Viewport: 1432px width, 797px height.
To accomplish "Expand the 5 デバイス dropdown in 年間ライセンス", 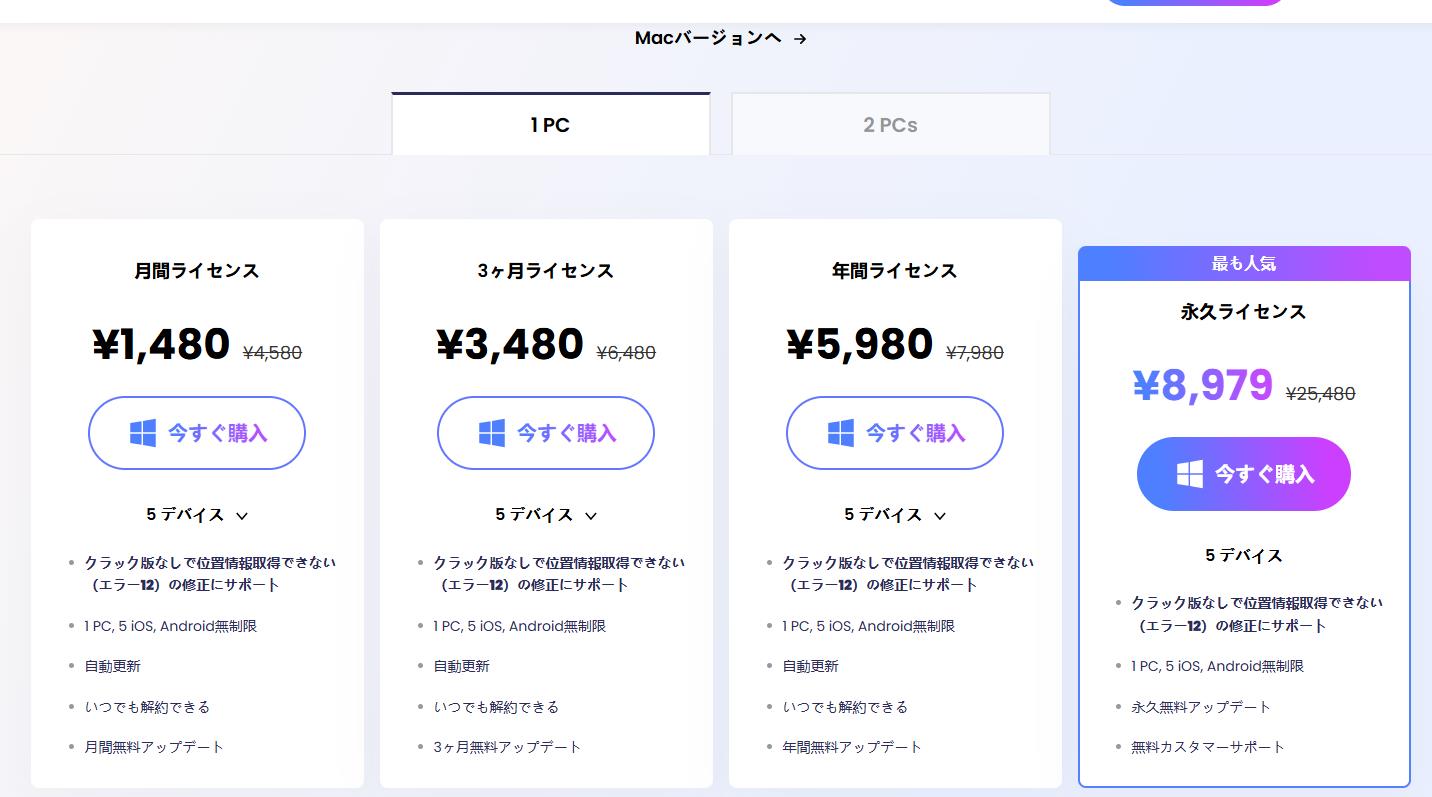I will [x=895, y=515].
